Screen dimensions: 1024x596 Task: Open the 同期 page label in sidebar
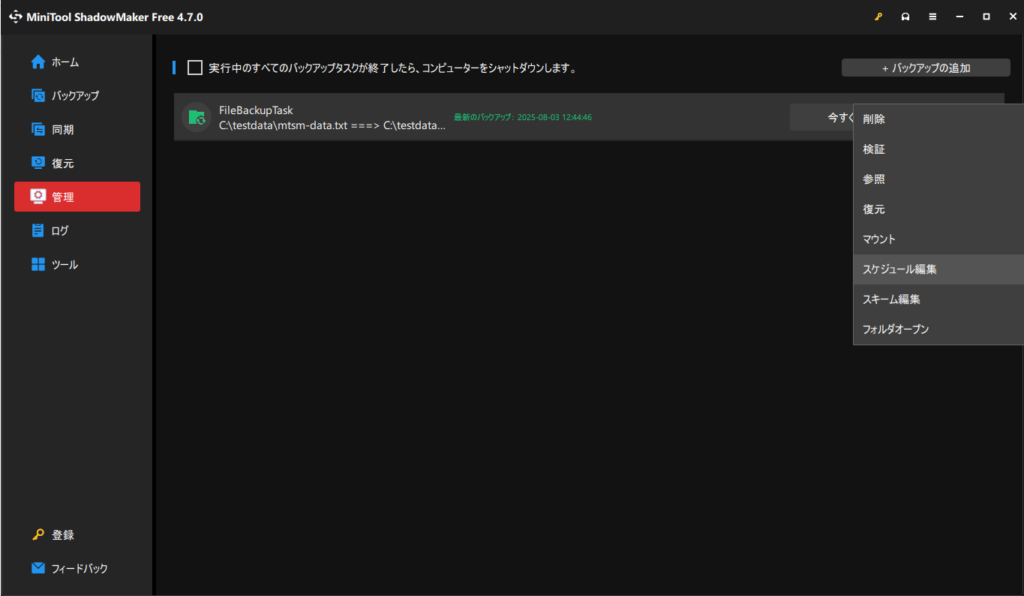(x=63, y=129)
